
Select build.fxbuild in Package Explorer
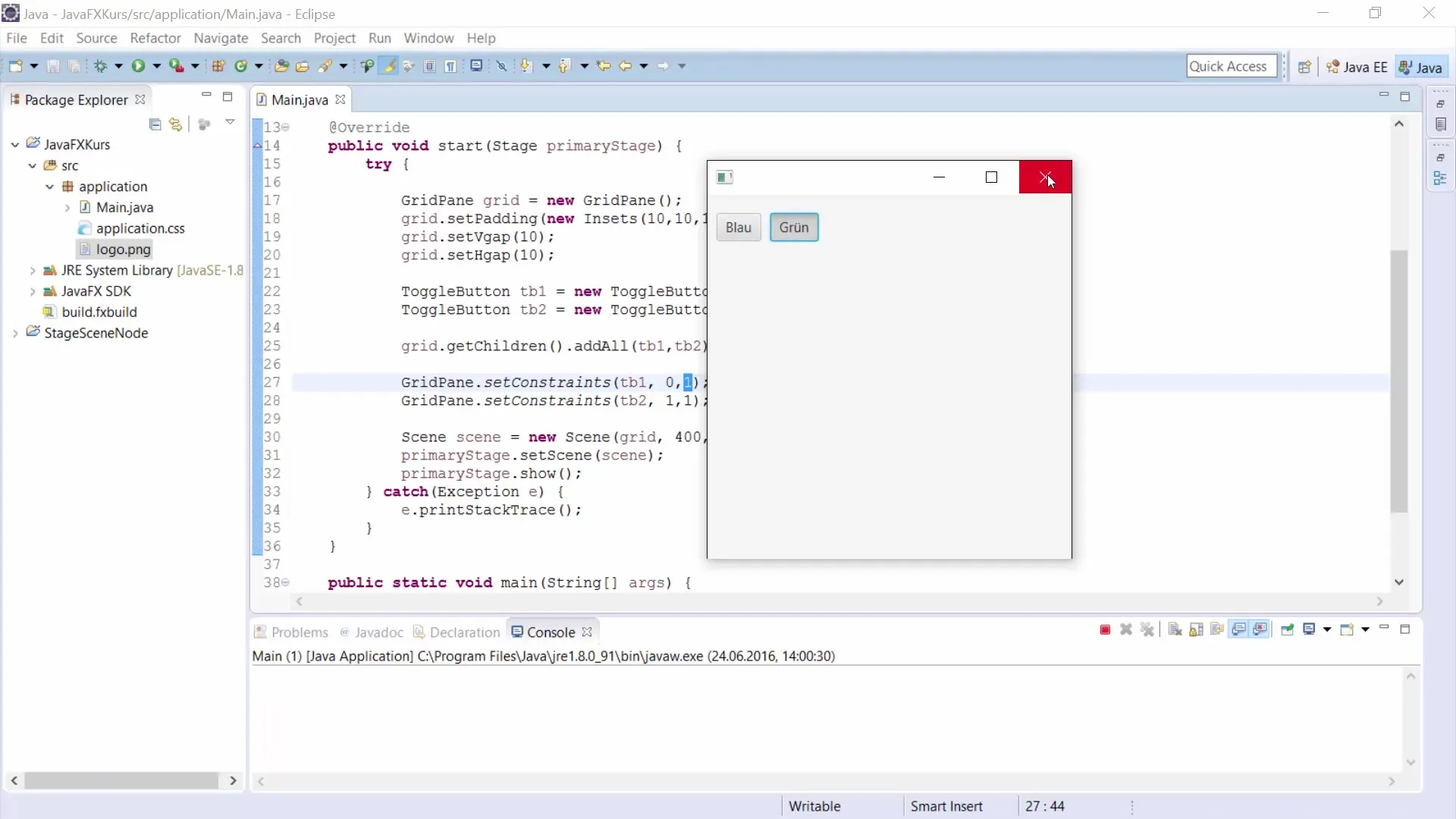pyautogui.click(x=90, y=312)
